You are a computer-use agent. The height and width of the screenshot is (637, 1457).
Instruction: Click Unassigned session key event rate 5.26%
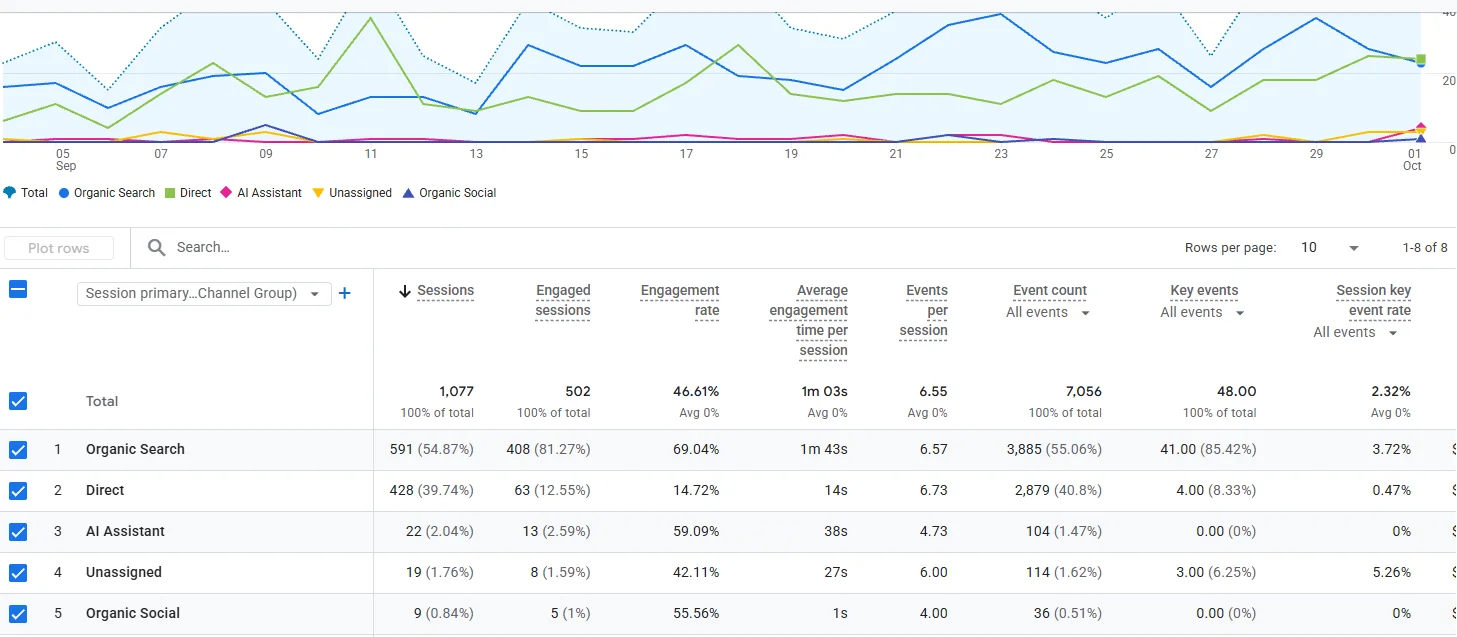click(1392, 573)
